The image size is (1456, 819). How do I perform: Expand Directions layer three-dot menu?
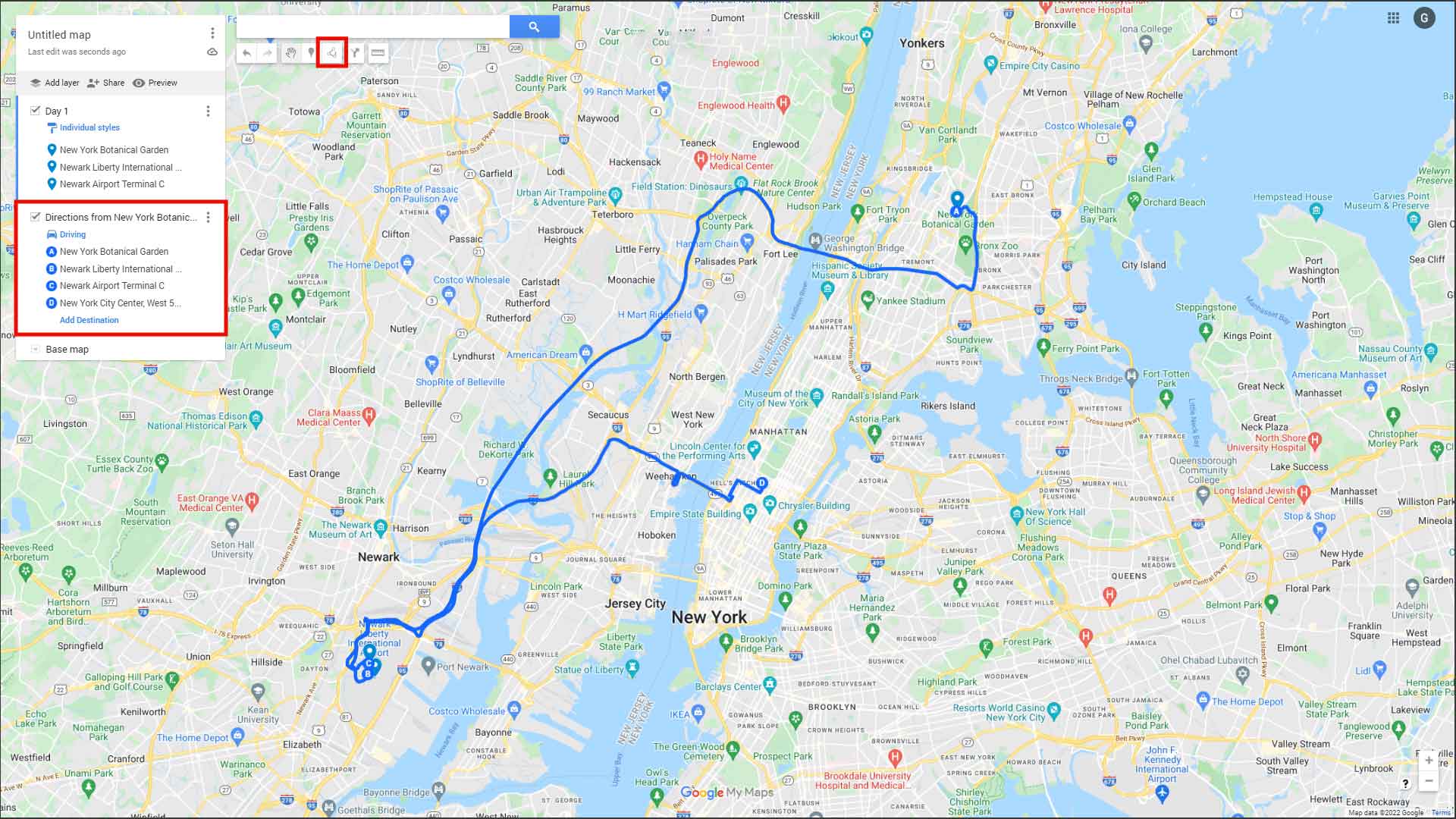209,217
